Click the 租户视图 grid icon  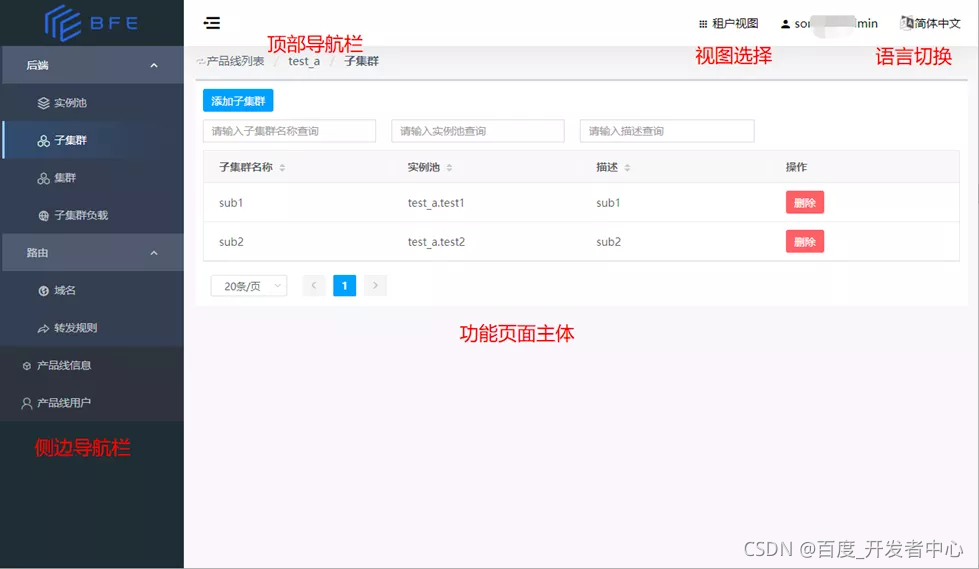click(x=703, y=24)
